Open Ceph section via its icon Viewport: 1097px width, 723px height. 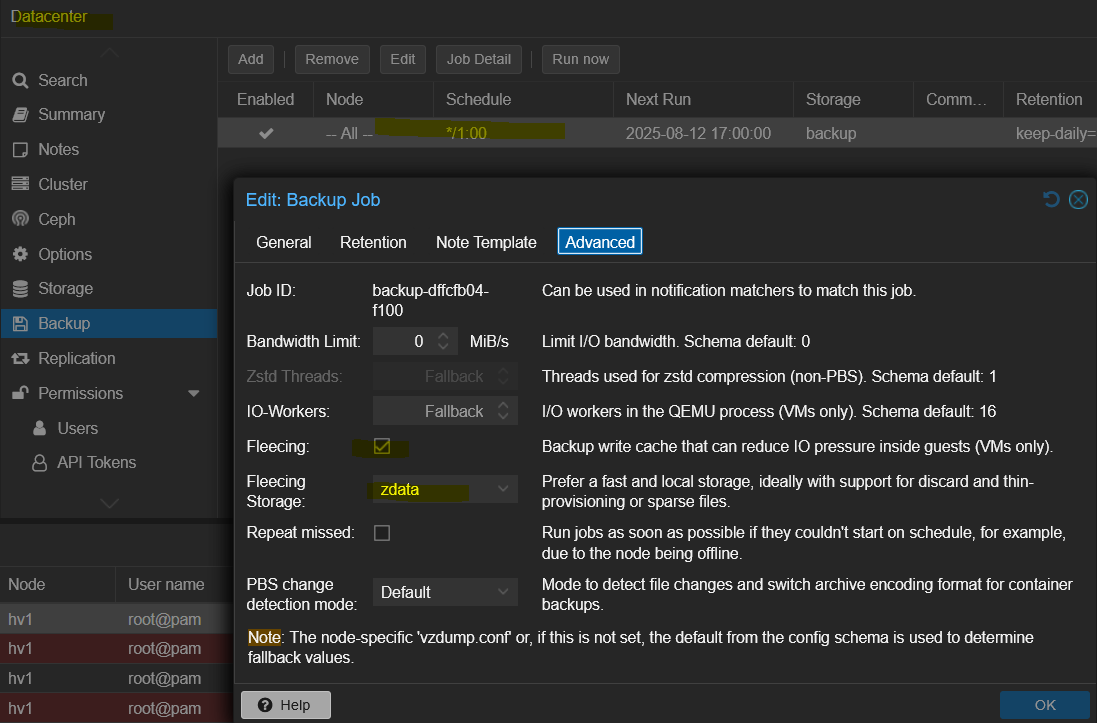[x=20, y=220]
